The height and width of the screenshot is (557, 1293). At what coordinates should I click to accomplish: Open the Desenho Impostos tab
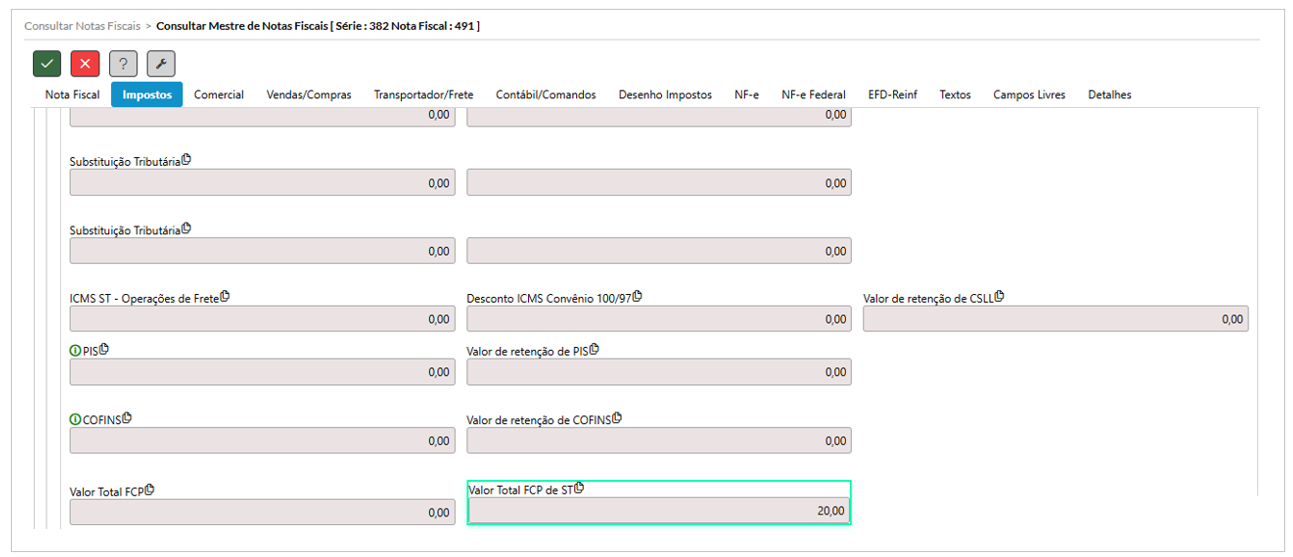665,95
